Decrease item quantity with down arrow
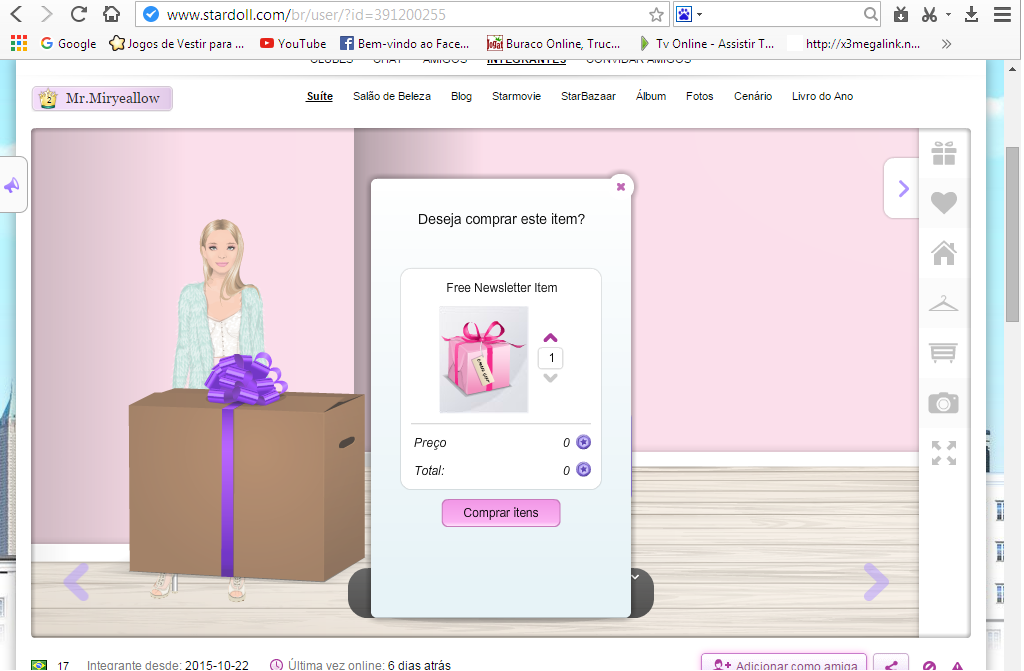The width and height of the screenshot is (1024, 671). pyautogui.click(x=551, y=378)
